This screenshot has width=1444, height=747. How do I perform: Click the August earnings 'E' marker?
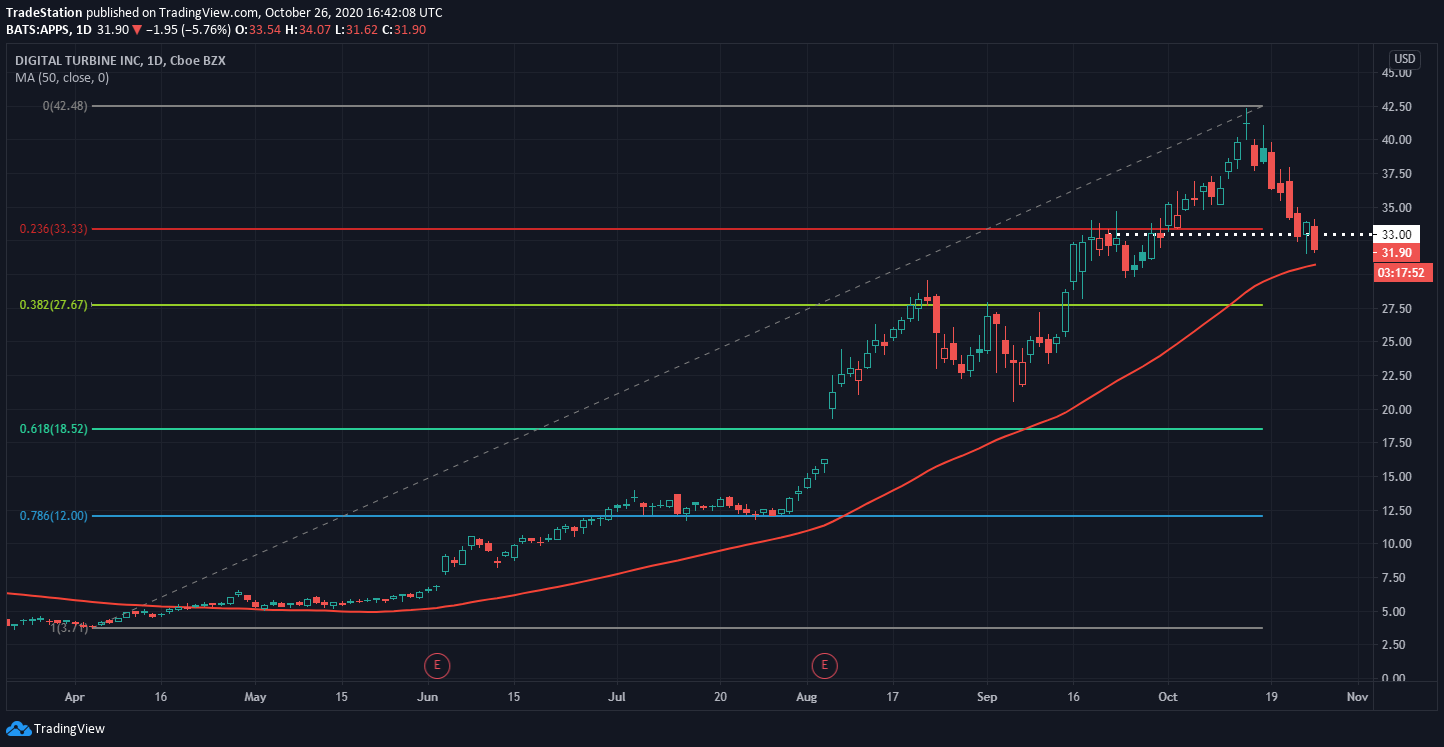tap(825, 664)
